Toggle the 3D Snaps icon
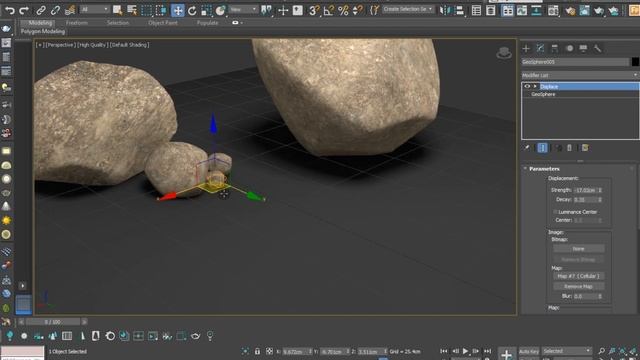Viewport: 640px width, 360px height. 313,10
